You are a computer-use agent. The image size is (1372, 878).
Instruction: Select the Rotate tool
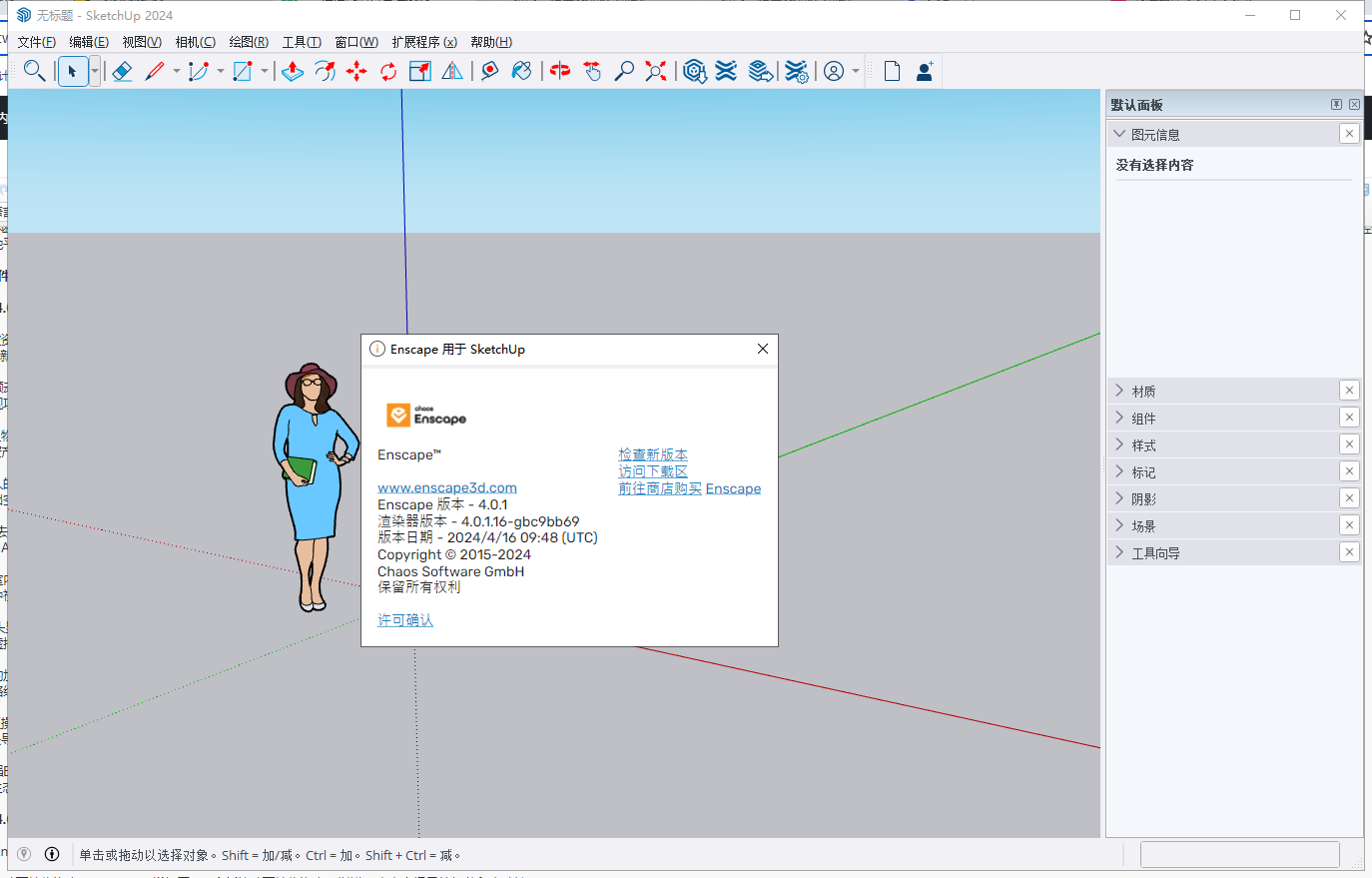388,71
